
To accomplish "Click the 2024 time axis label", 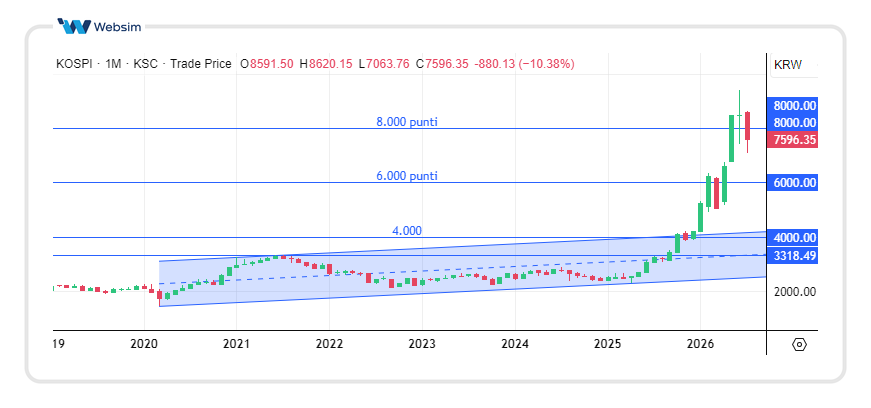I will (x=514, y=344).
